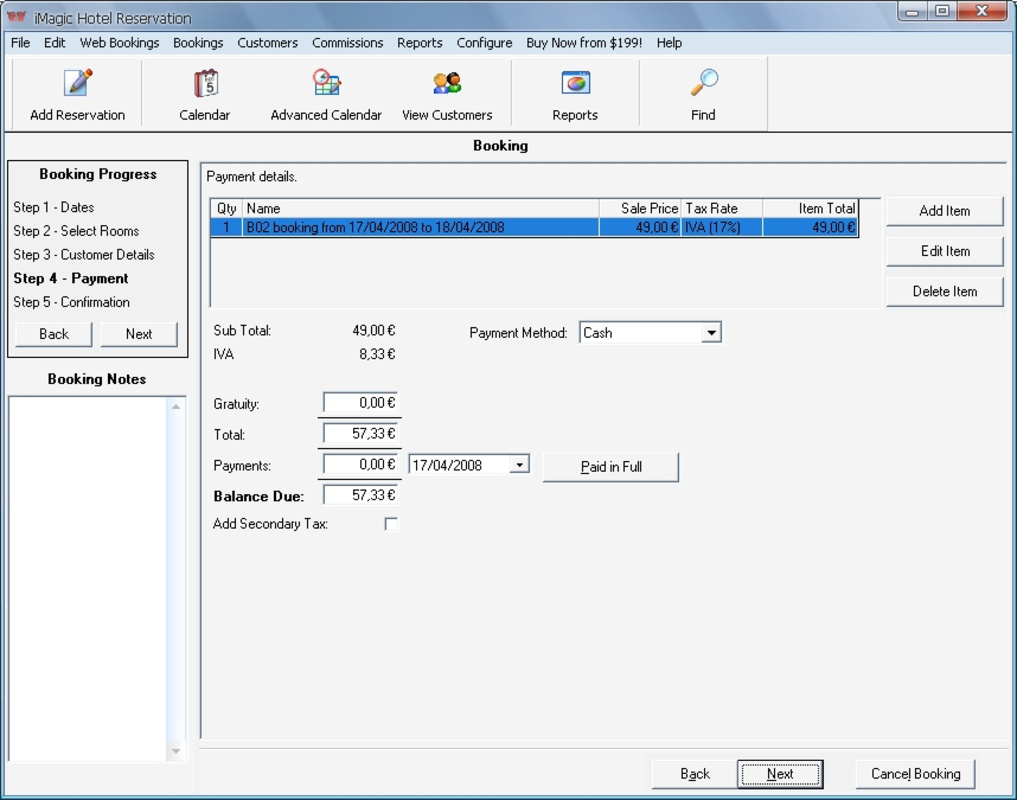Click Back button at bottom of window
The width and height of the screenshot is (1017, 800).
[695, 774]
